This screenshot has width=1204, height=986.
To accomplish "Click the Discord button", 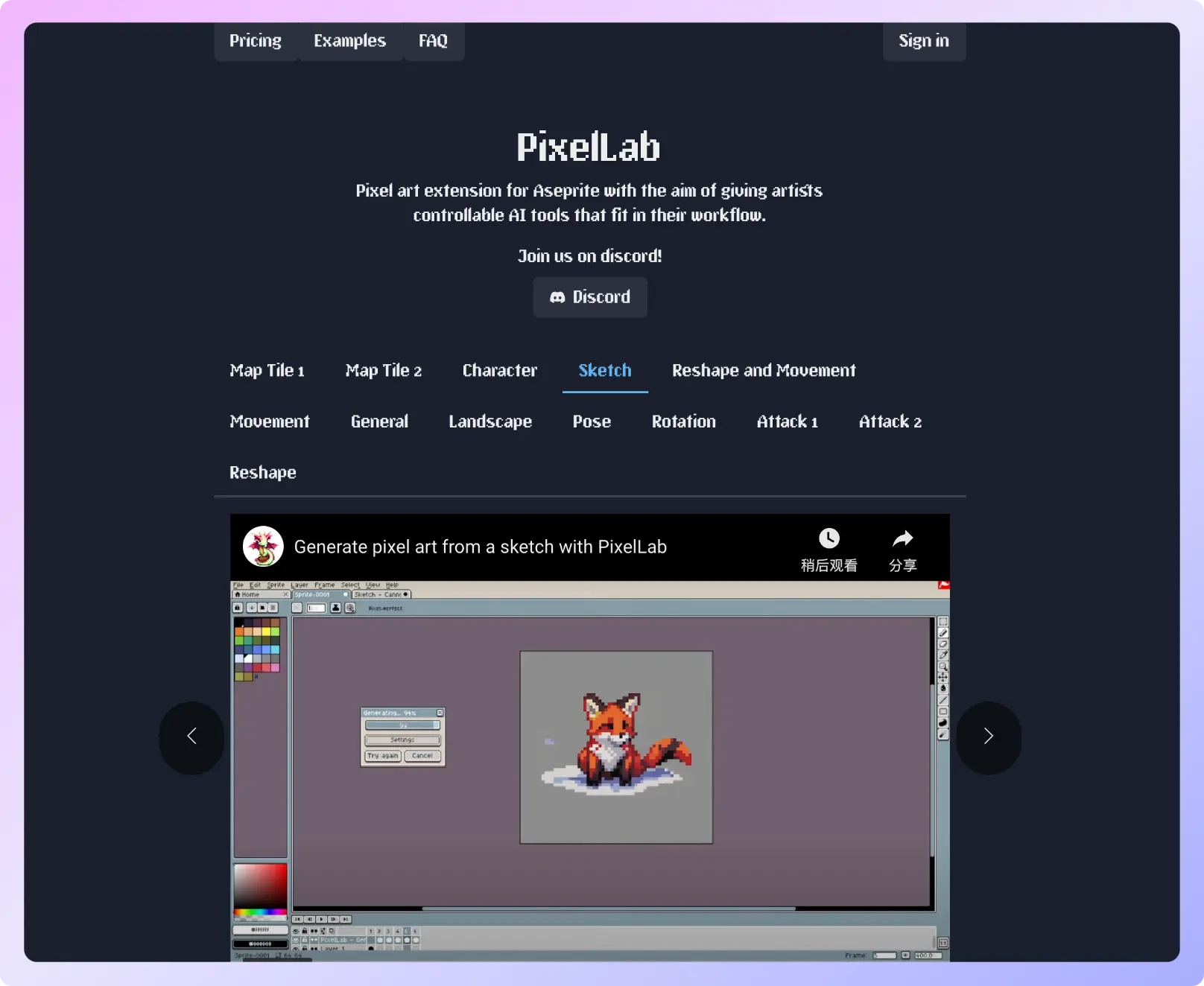I will (589, 297).
